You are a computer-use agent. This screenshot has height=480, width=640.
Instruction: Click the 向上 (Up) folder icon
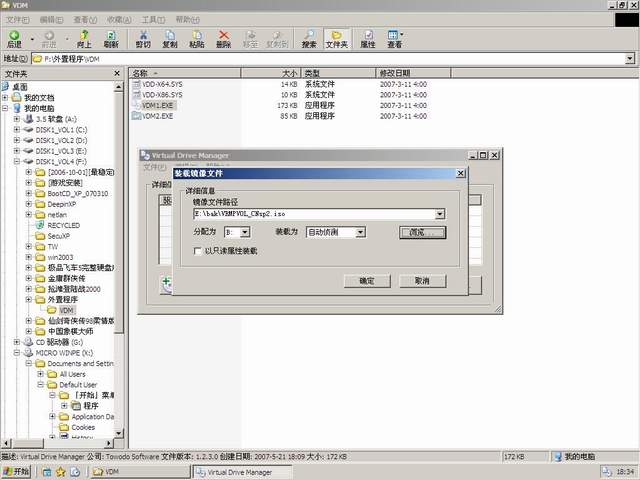[84, 39]
